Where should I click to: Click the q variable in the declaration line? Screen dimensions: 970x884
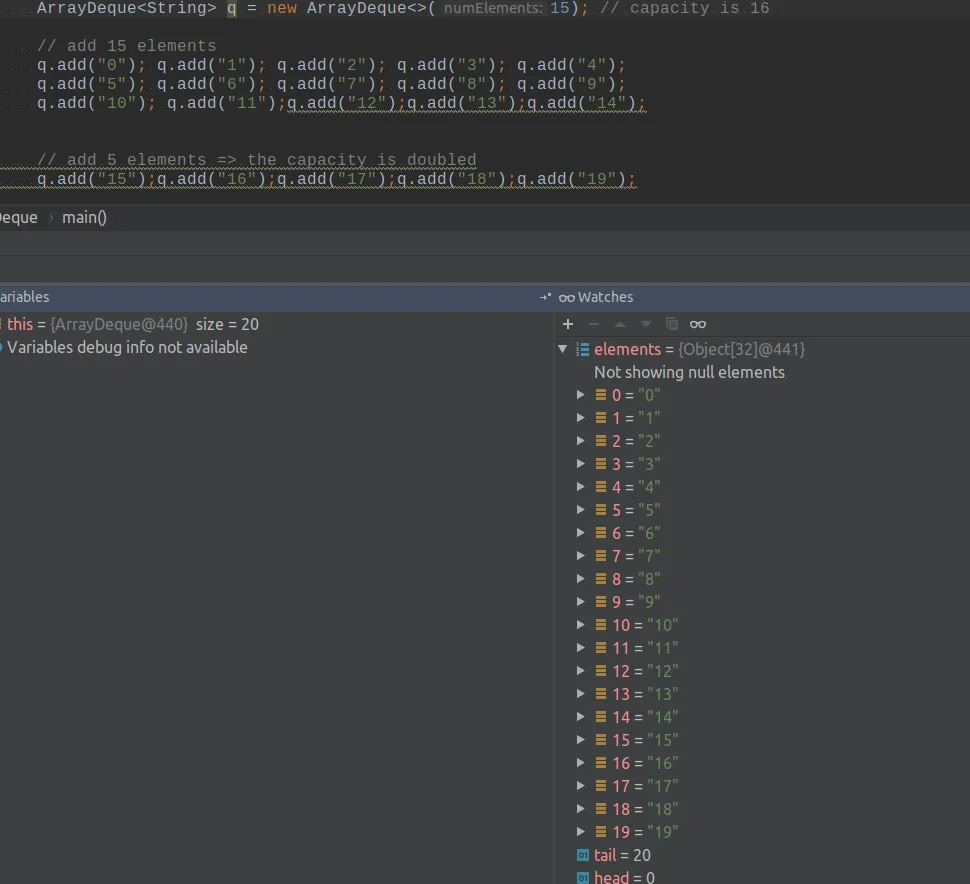click(231, 9)
